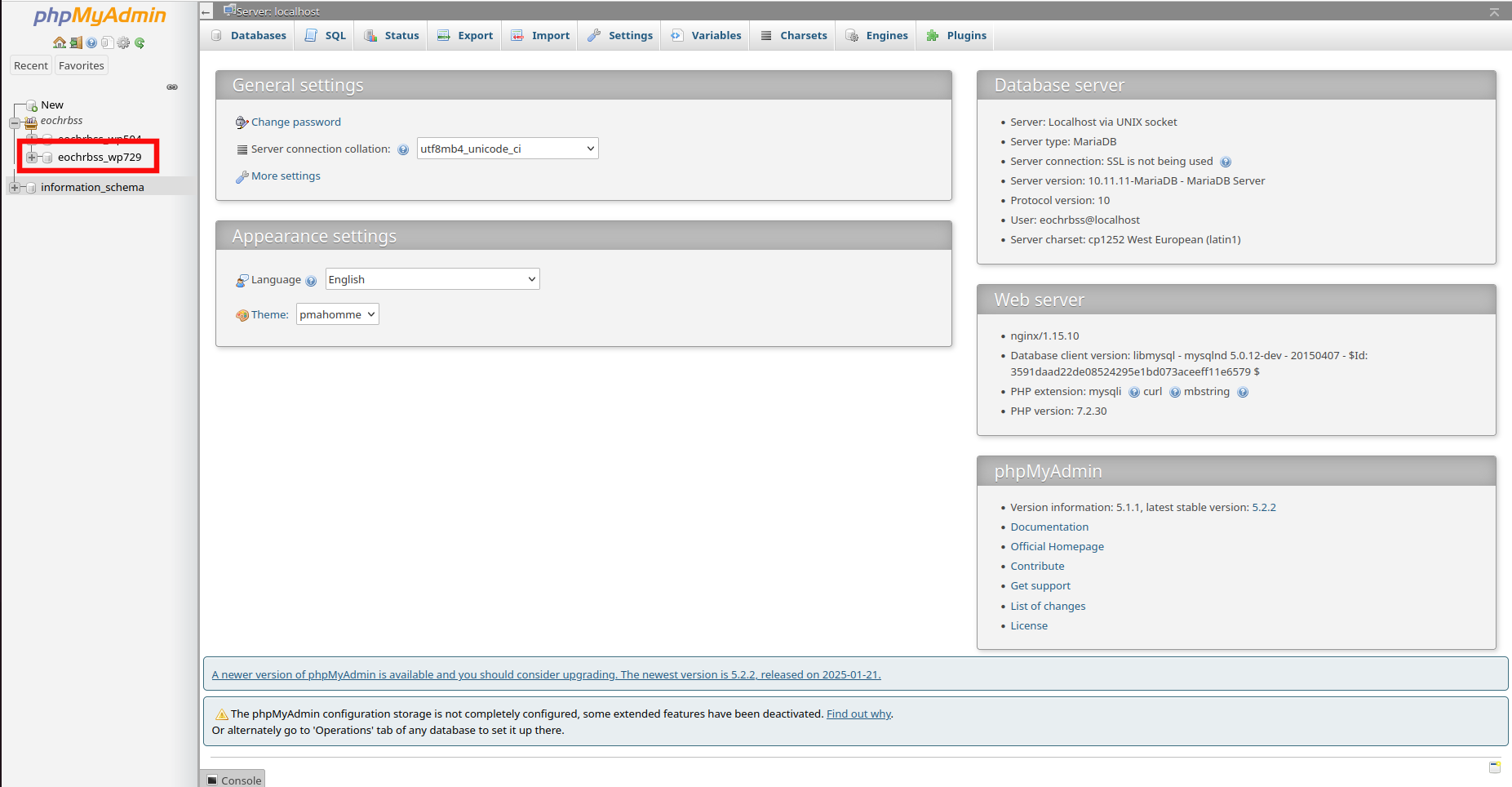1512x787 pixels.
Task: Click the Get support link
Action: pos(1040,586)
